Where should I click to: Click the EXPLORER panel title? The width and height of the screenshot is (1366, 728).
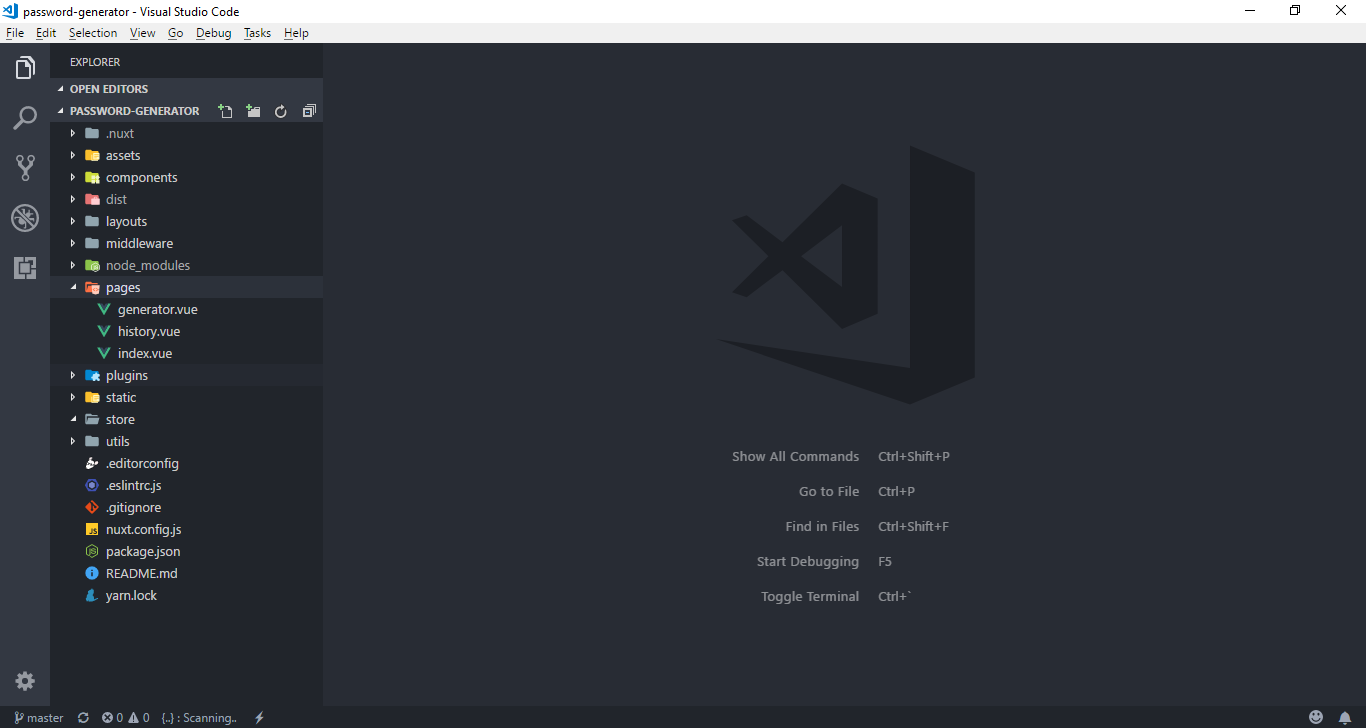pos(95,62)
